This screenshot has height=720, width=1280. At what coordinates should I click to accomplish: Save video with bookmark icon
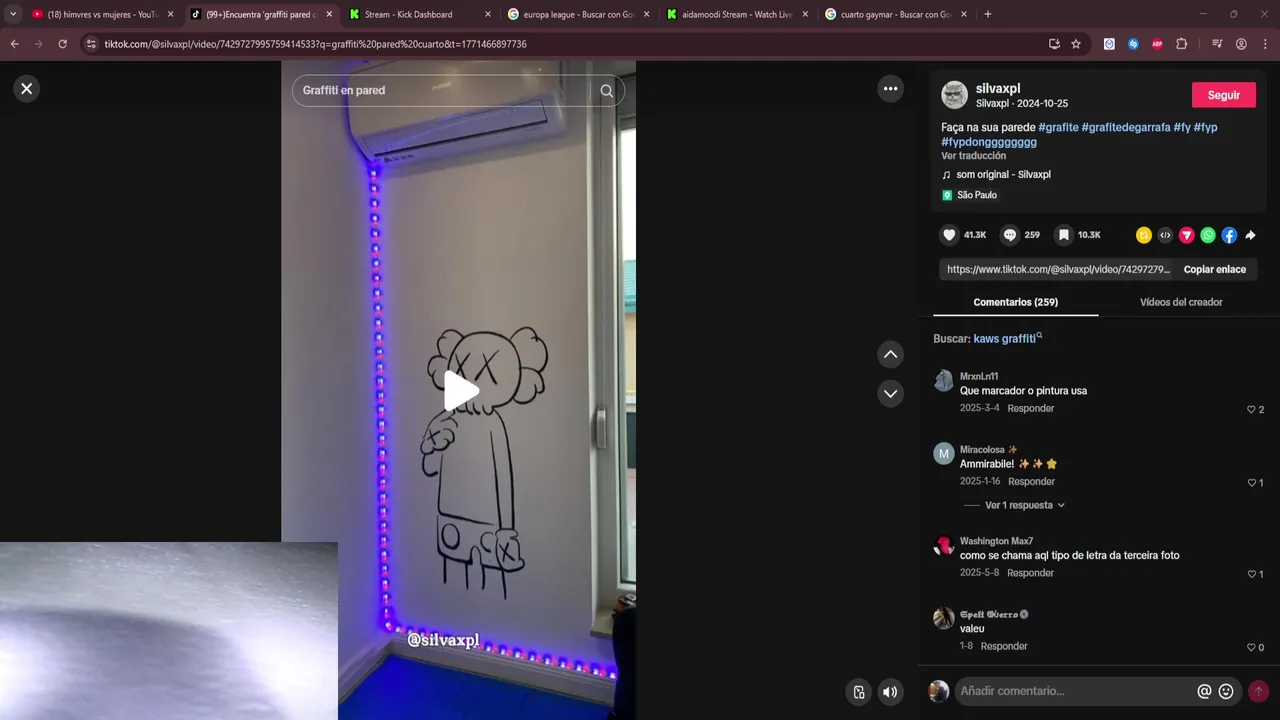[x=1064, y=235]
